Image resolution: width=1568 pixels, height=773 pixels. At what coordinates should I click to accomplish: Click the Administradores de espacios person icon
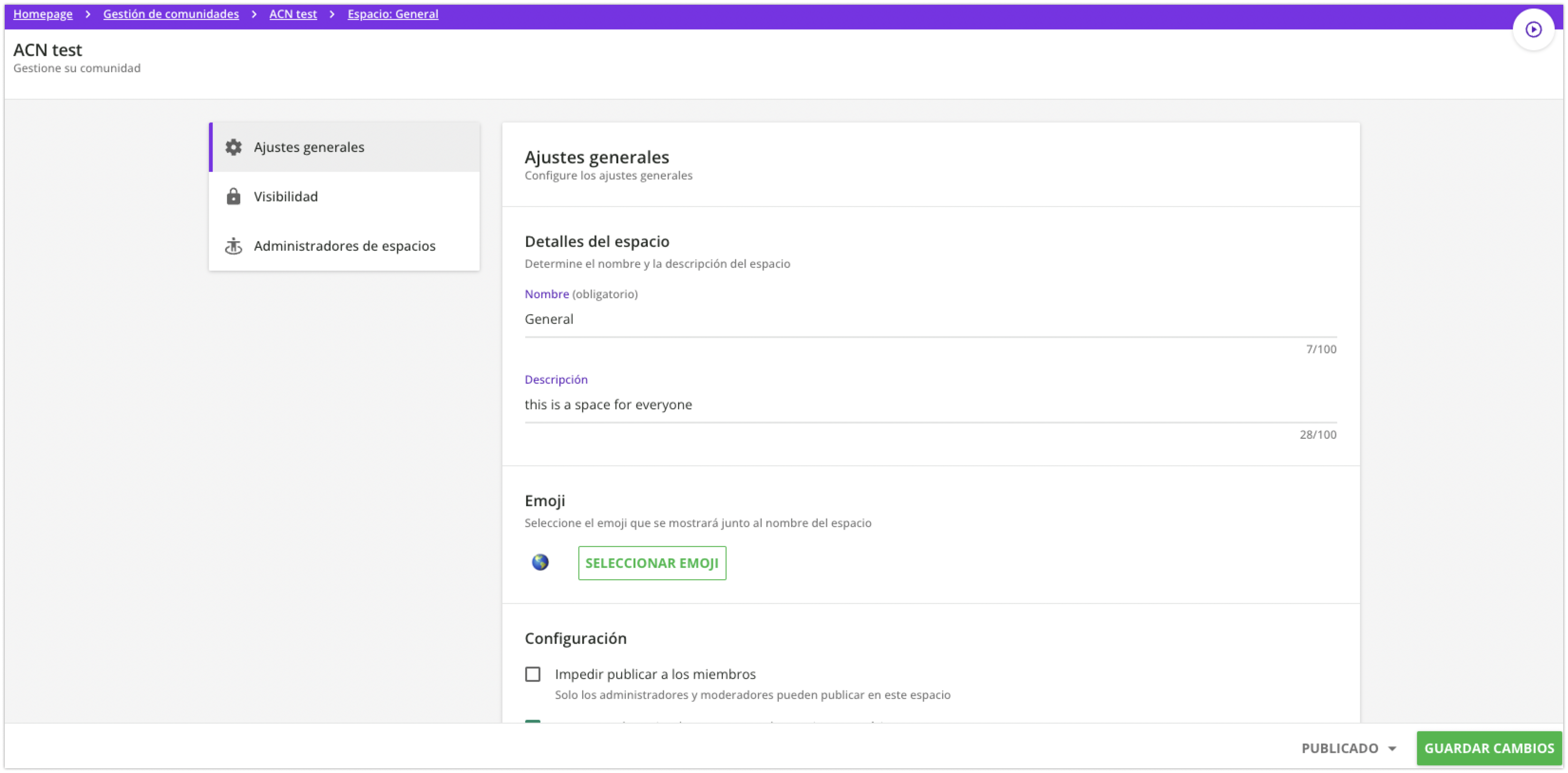coord(233,246)
